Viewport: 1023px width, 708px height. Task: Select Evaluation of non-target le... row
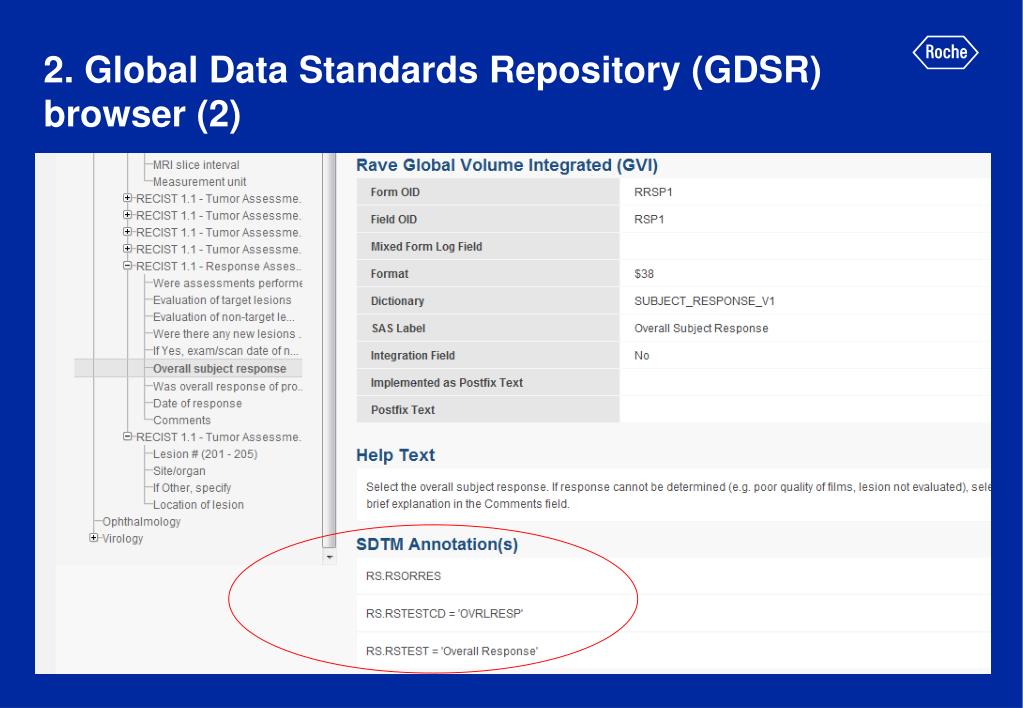224,317
